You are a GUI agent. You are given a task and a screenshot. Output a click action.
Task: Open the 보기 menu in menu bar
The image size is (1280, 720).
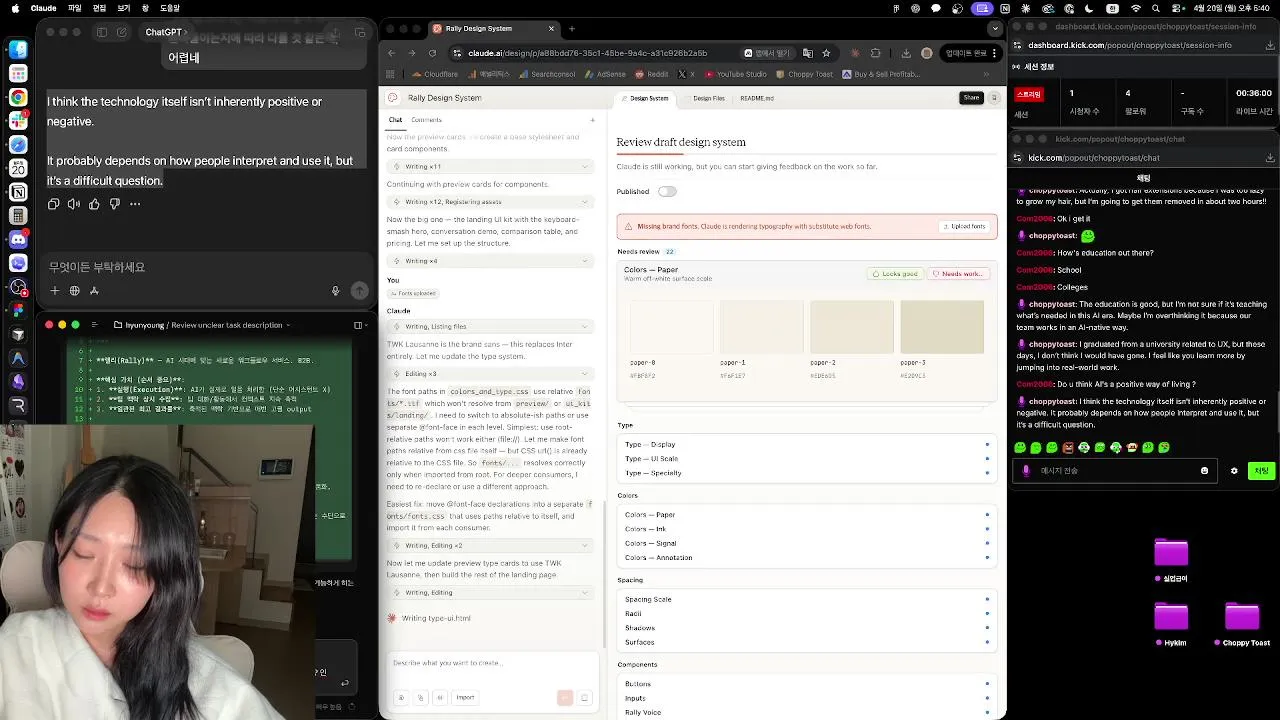[x=124, y=8]
